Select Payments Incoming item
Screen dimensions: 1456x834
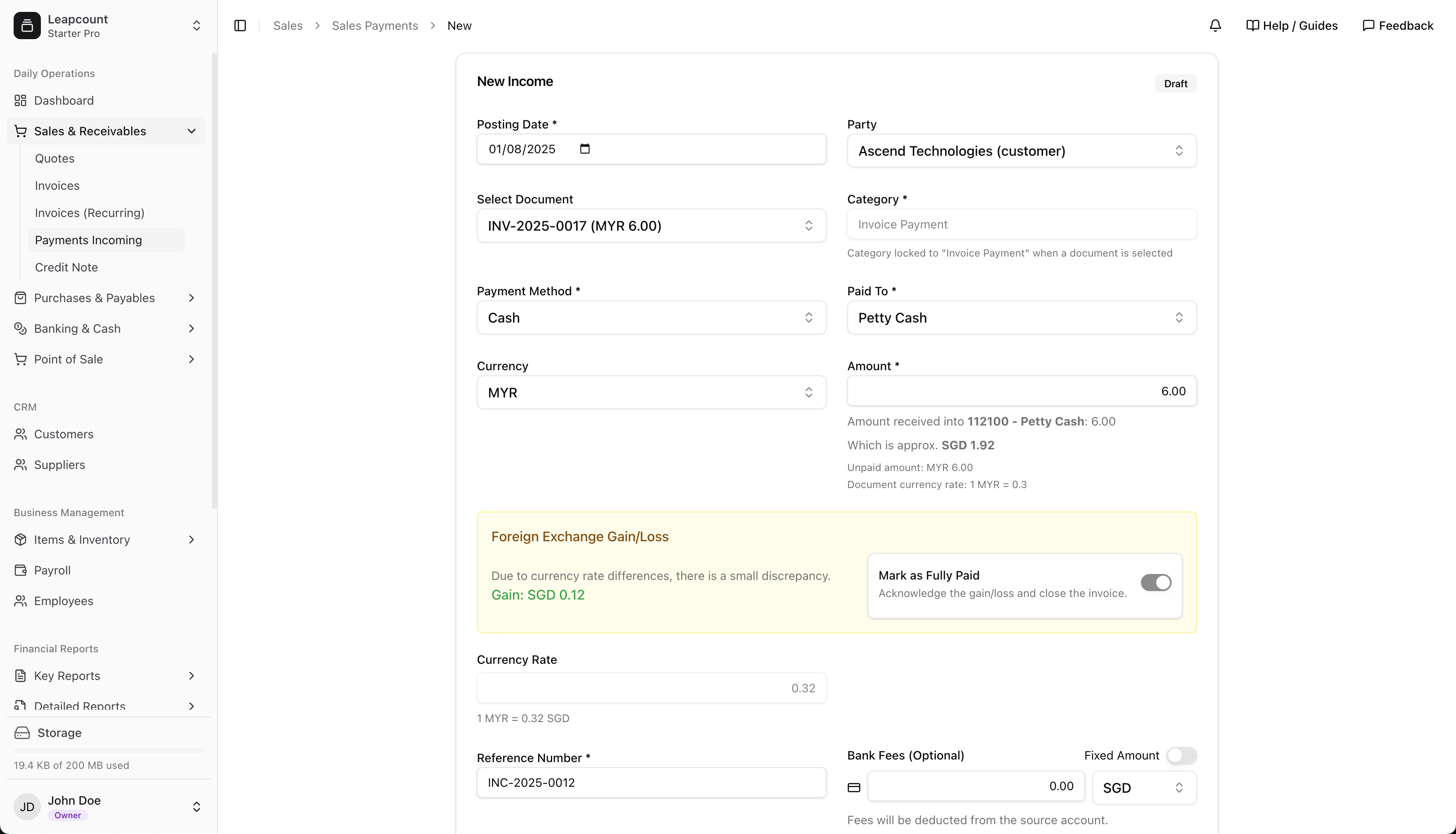point(106,240)
